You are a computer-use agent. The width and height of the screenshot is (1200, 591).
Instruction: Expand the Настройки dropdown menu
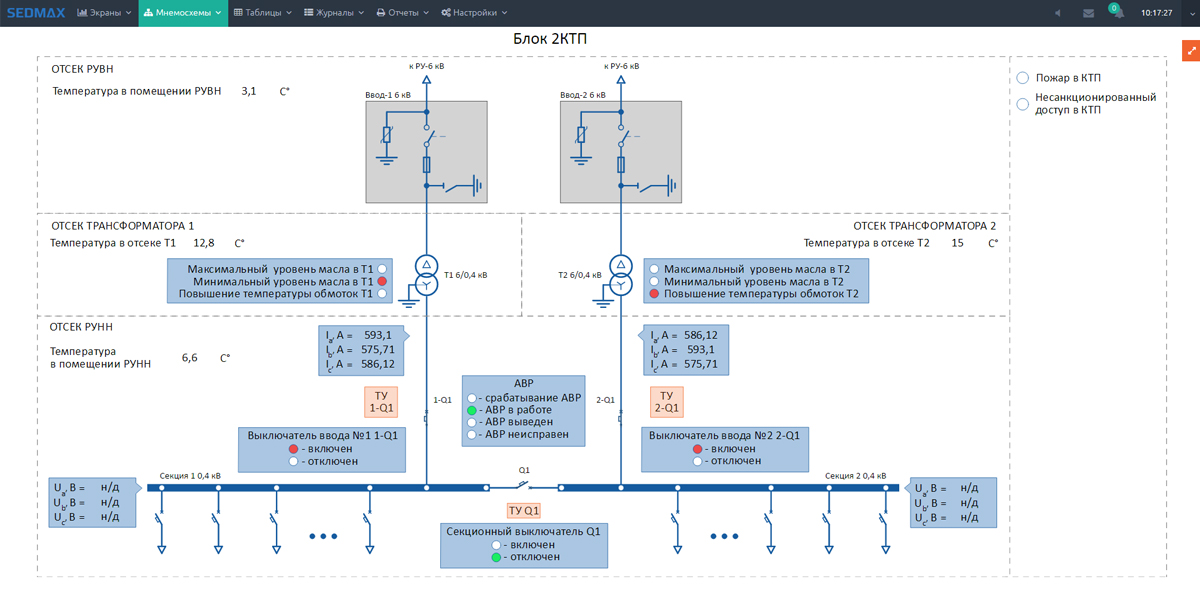pos(474,13)
